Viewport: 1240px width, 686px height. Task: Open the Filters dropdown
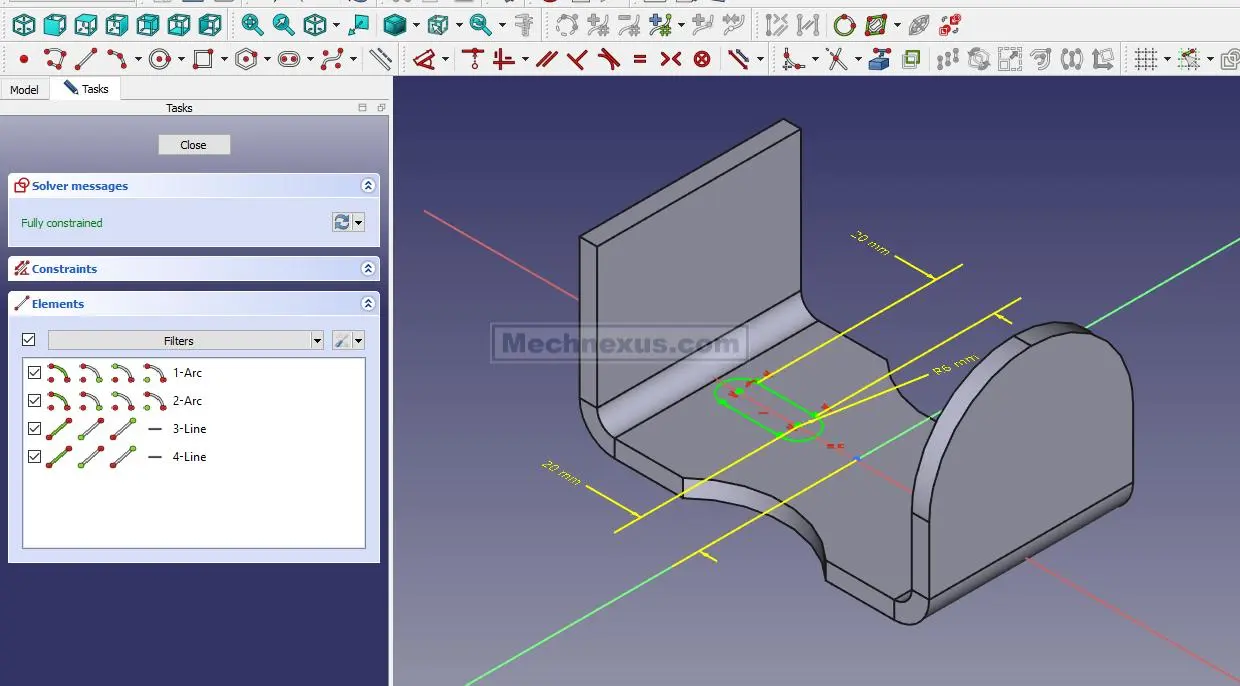click(x=317, y=341)
